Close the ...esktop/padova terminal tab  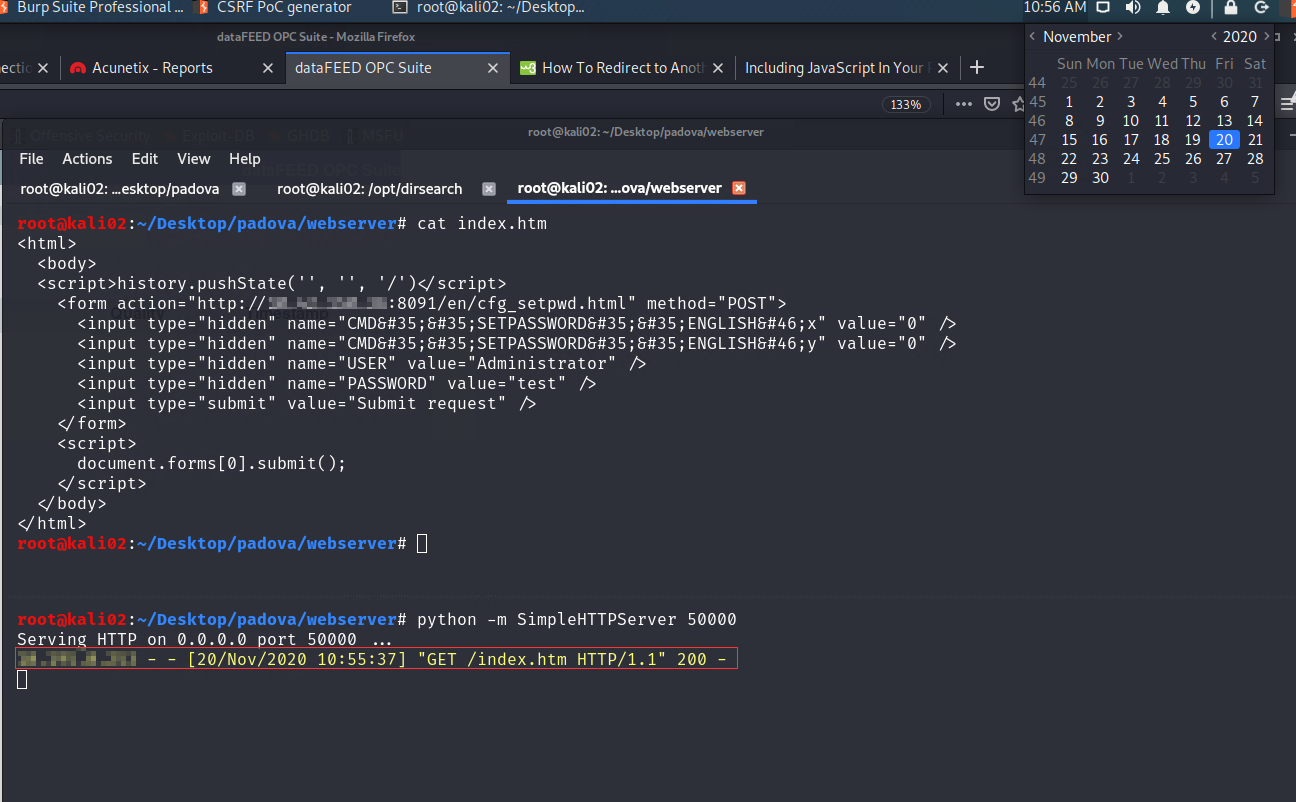click(239, 188)
